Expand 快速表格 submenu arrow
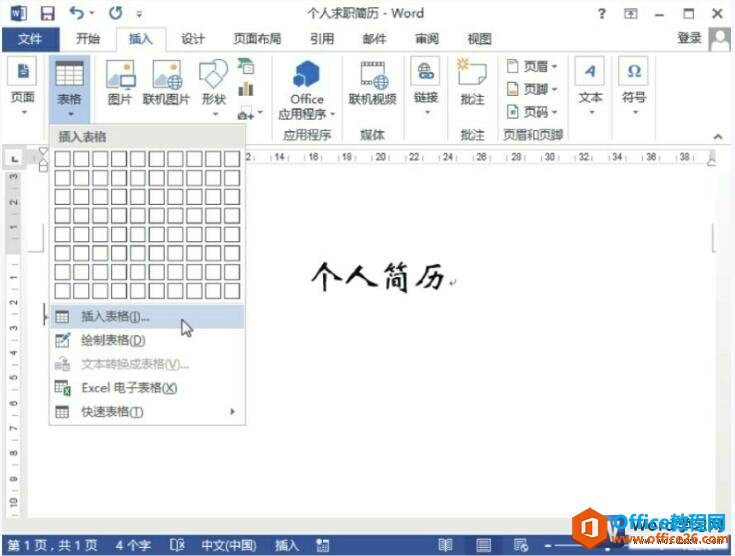 pyautogui.click(x=232, y=412)
